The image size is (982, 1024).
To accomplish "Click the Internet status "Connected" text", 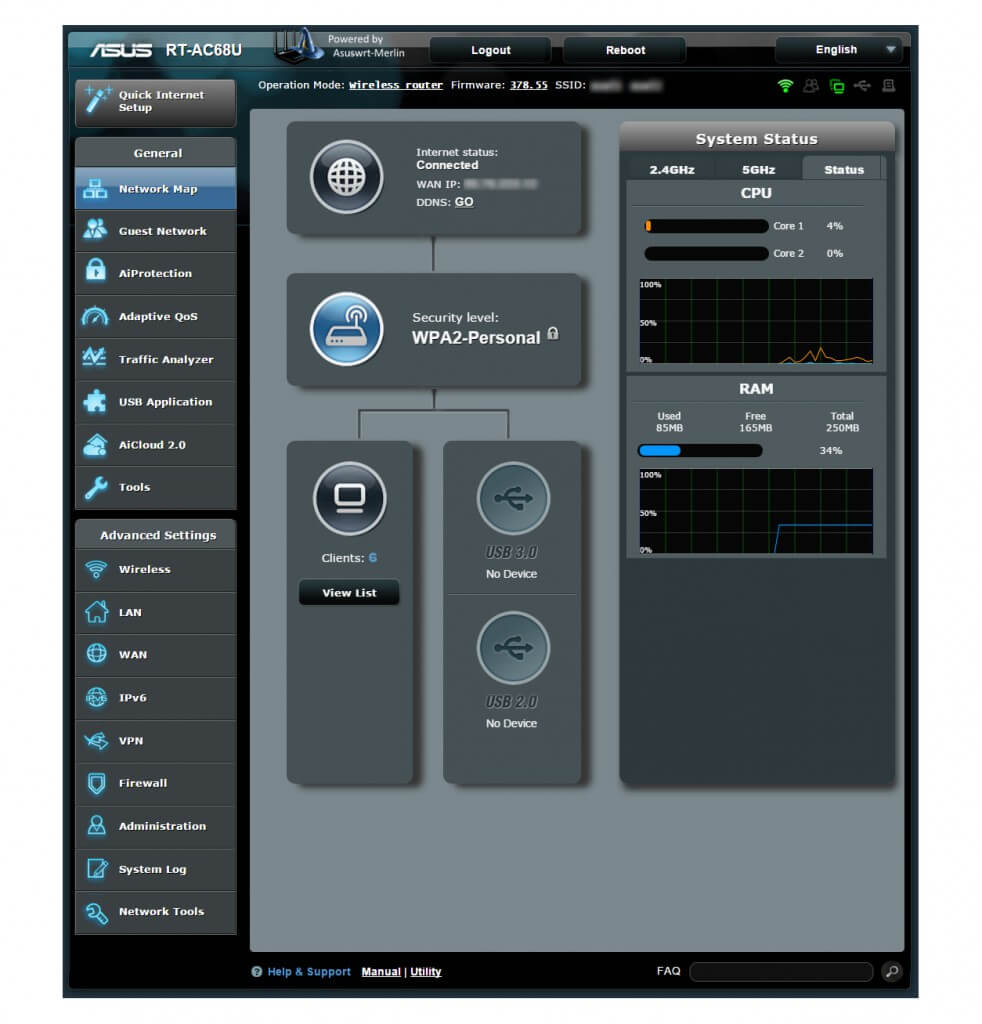I will click(447, 165).
